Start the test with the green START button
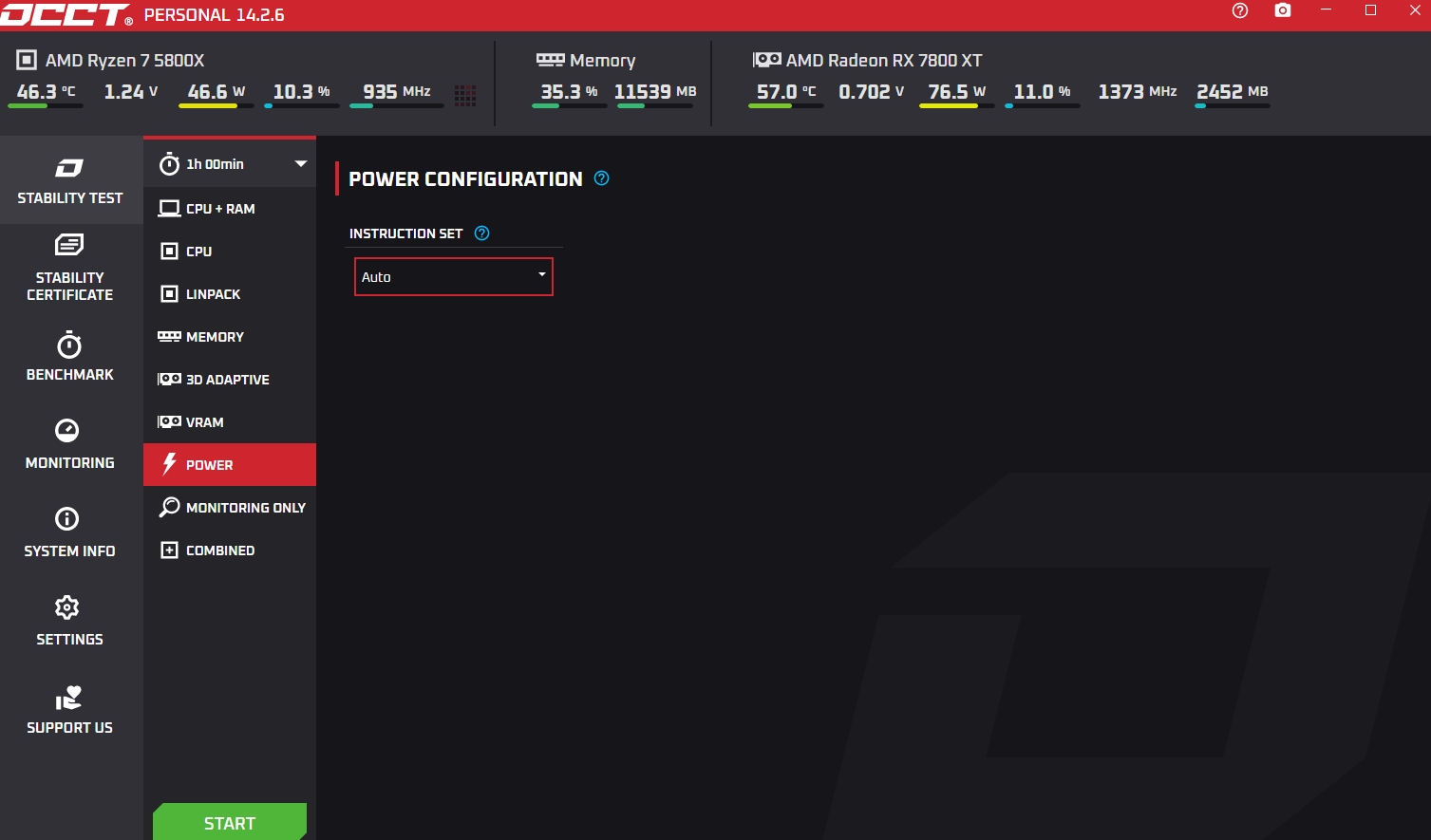 pos(230,822)
